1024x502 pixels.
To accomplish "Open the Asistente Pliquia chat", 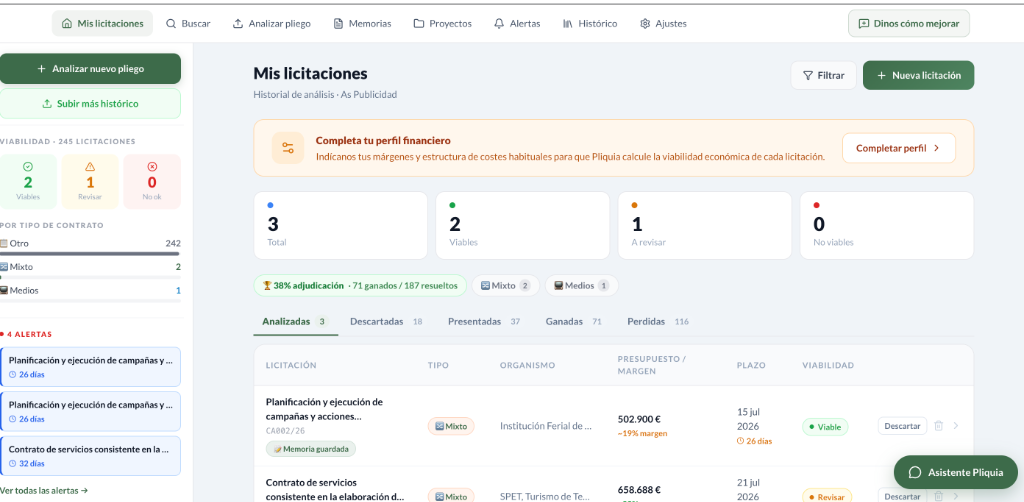I will pyautogui.click(x=955, y=473).
